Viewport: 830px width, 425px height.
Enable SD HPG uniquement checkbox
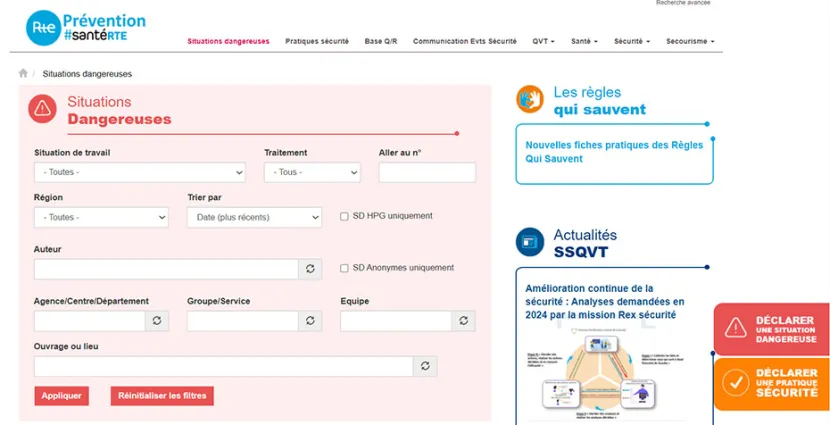pyautogui.click(x=344, y=216)
